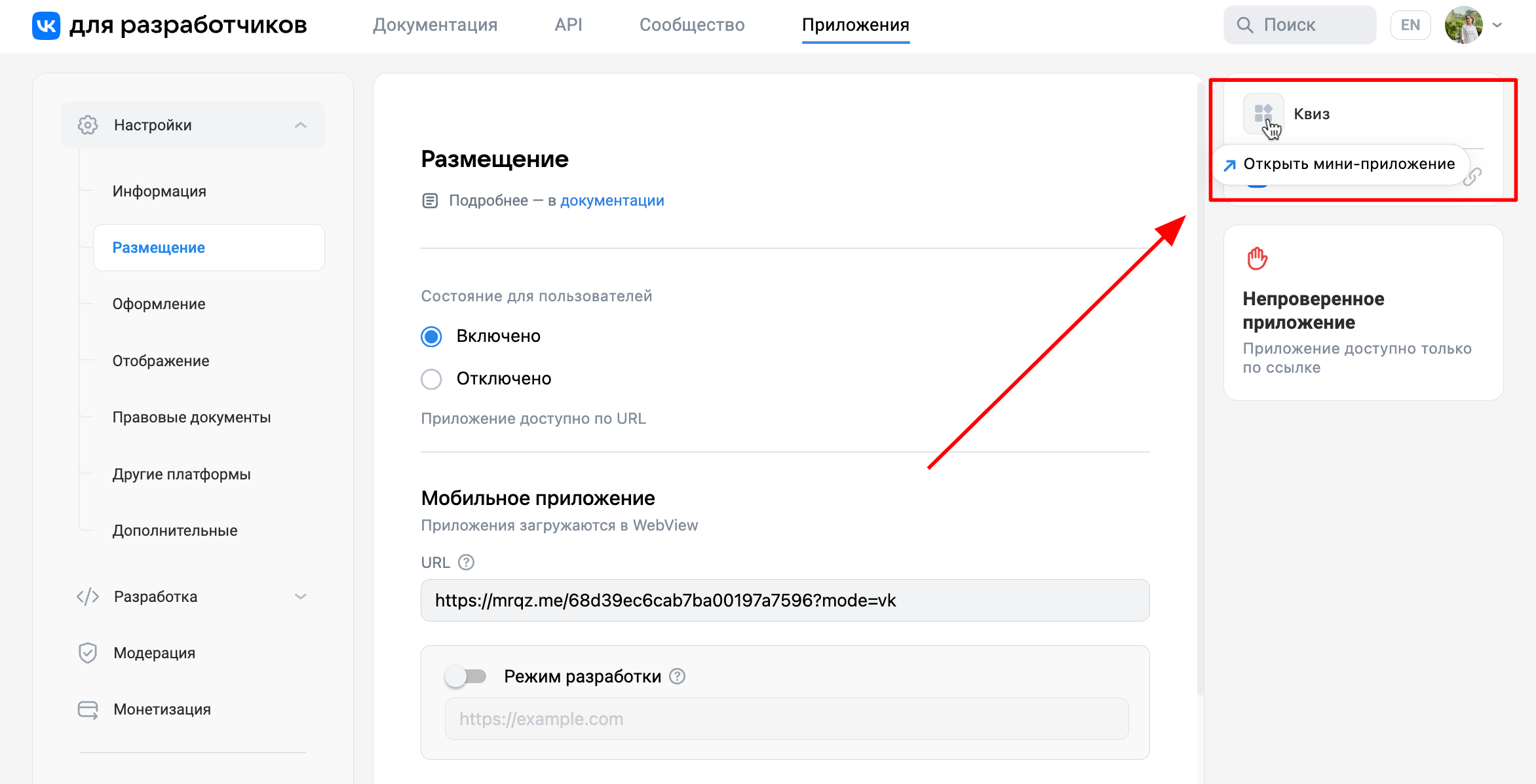Select the Включено radio button
The image size is (1536, 784).
coord(431,337)
